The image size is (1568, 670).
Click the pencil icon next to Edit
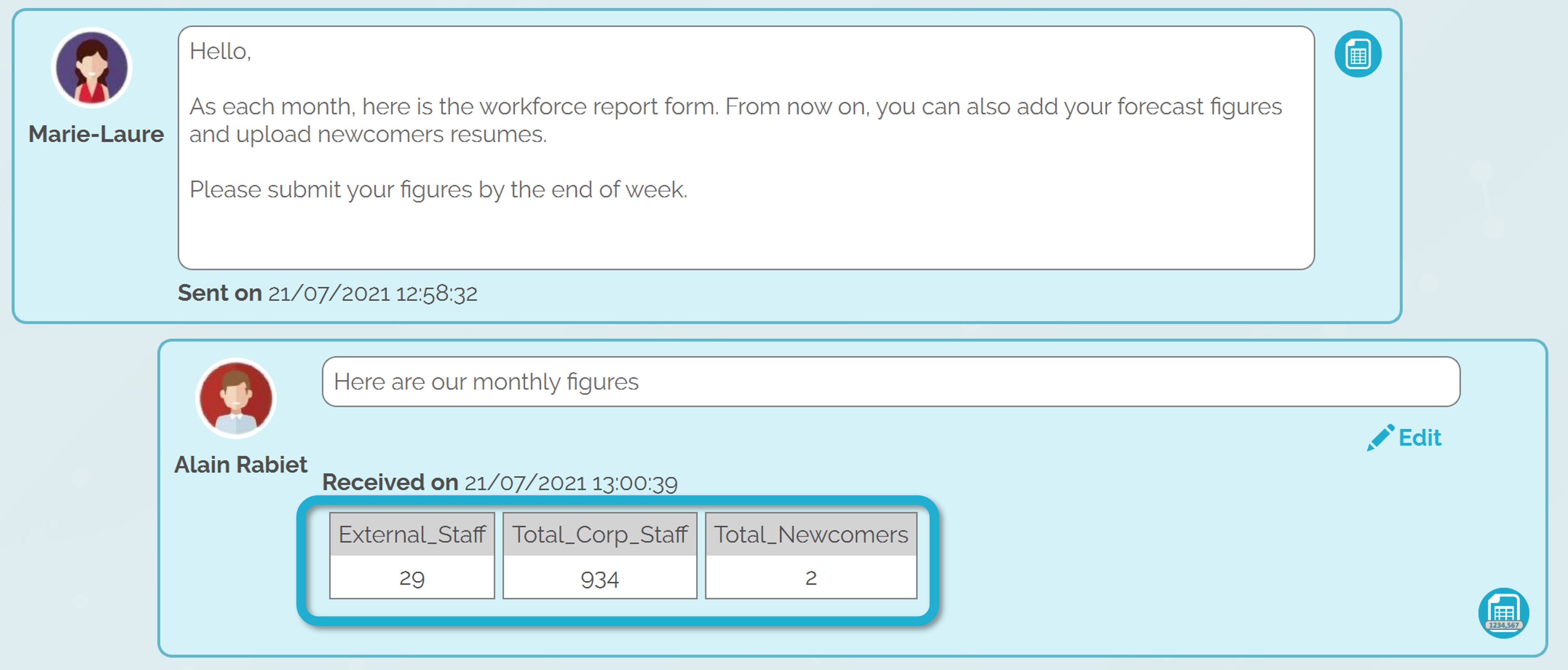coord(1380,437)
